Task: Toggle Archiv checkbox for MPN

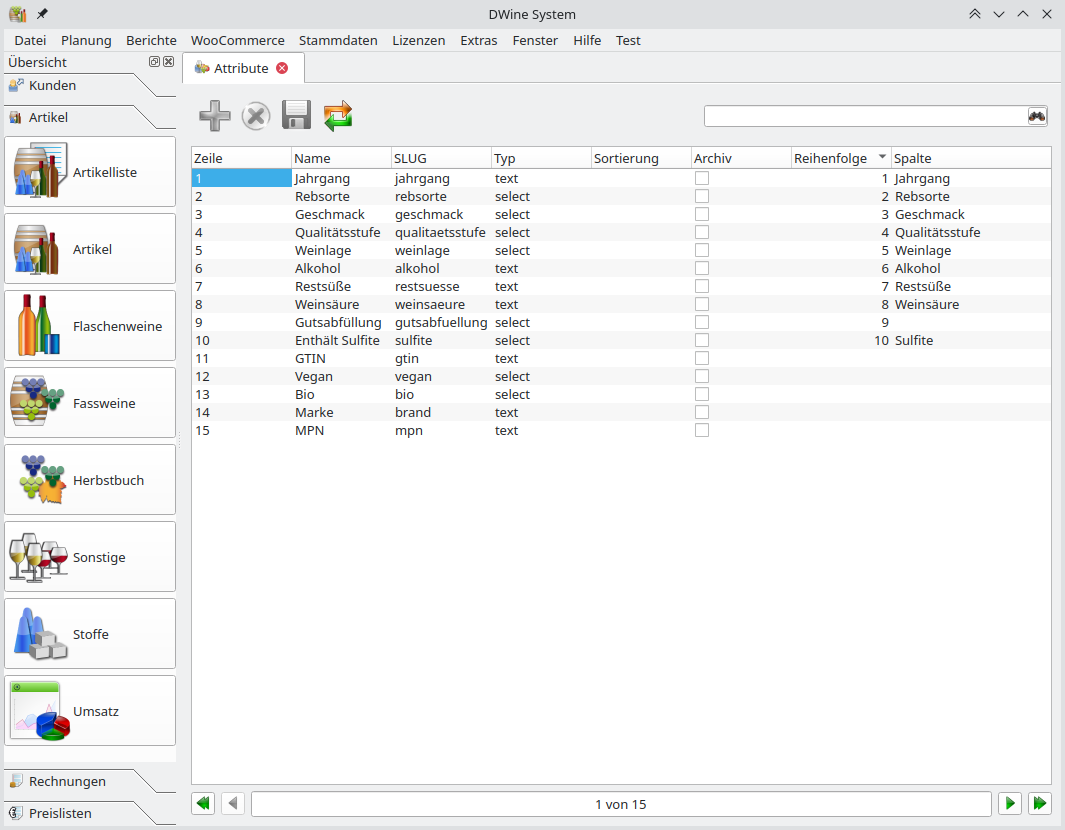Action: [x=702, y=430]
